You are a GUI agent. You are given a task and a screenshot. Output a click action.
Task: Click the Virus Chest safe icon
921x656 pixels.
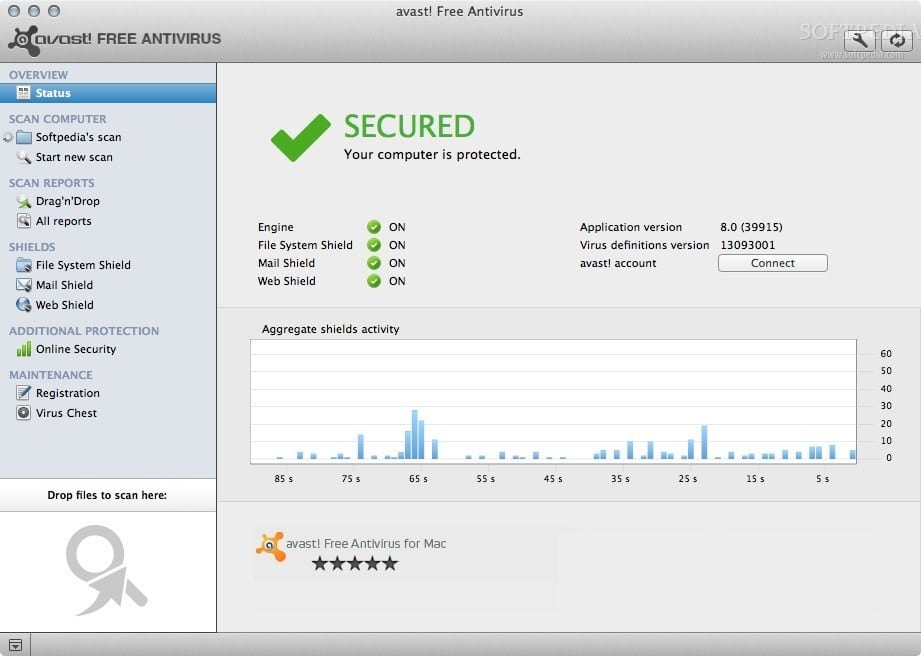pyautogui.click(x=23, y=413)
